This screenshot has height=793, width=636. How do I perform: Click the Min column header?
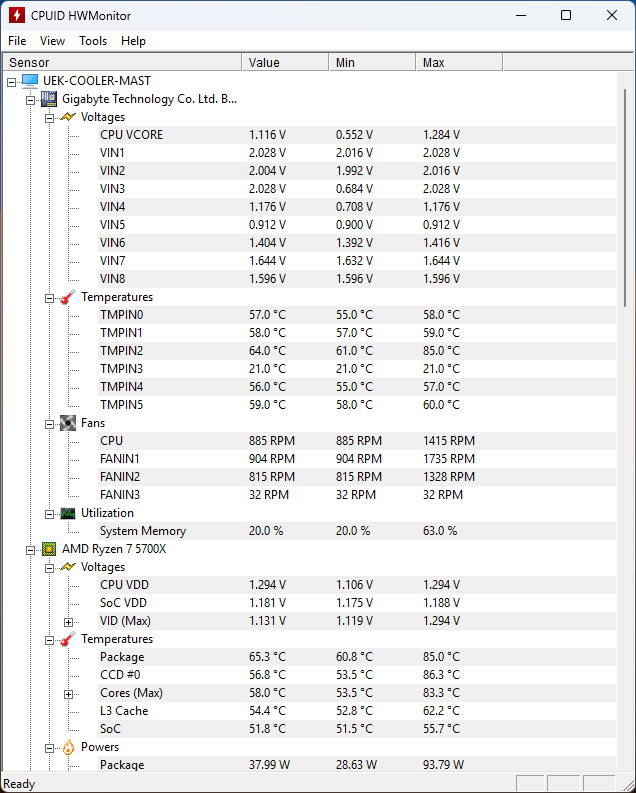[x=373, y=63]
